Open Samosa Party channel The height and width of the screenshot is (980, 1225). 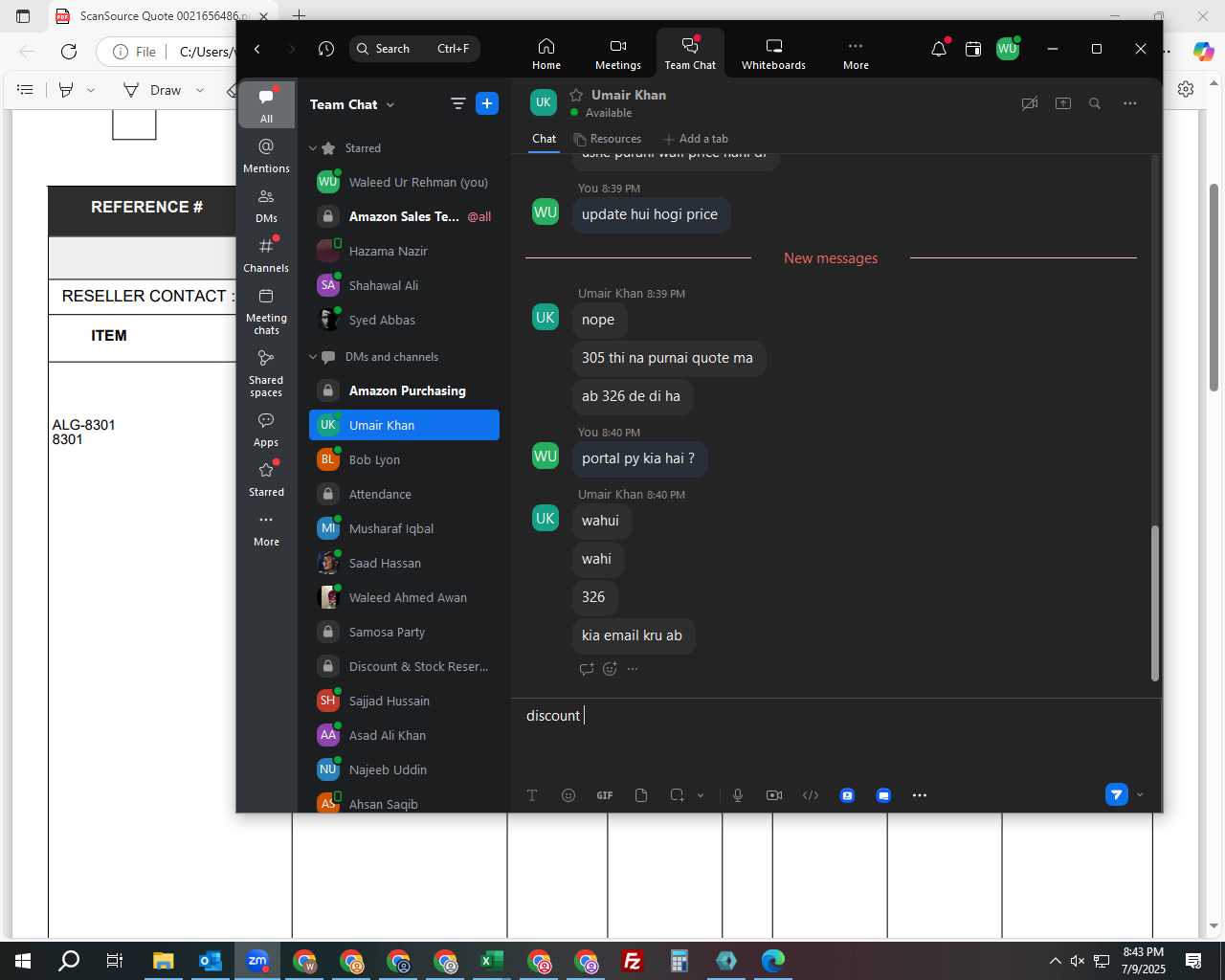[x=404, y=632]
